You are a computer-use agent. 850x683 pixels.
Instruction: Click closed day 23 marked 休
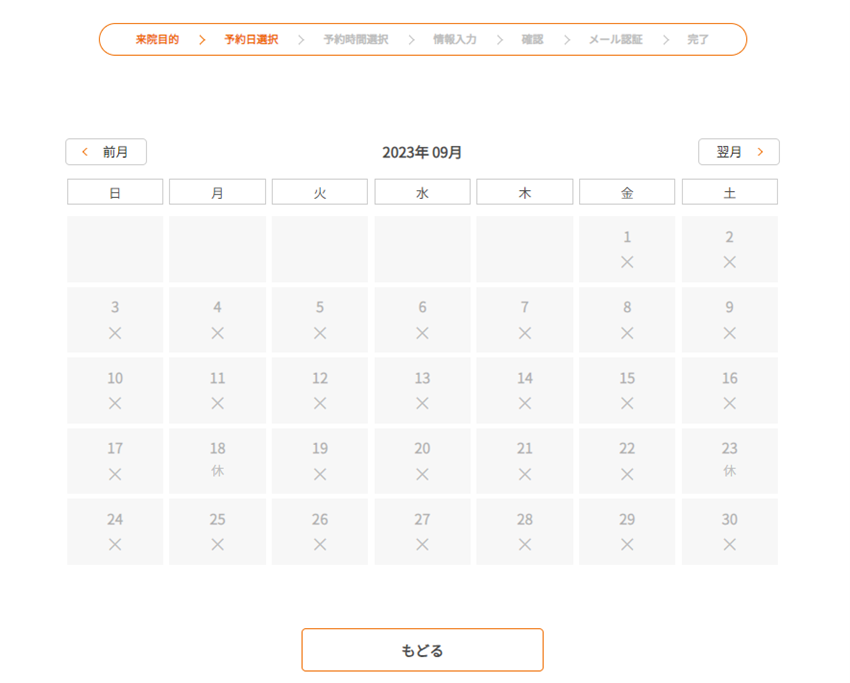pyautogui.click(x=730, y=461)
